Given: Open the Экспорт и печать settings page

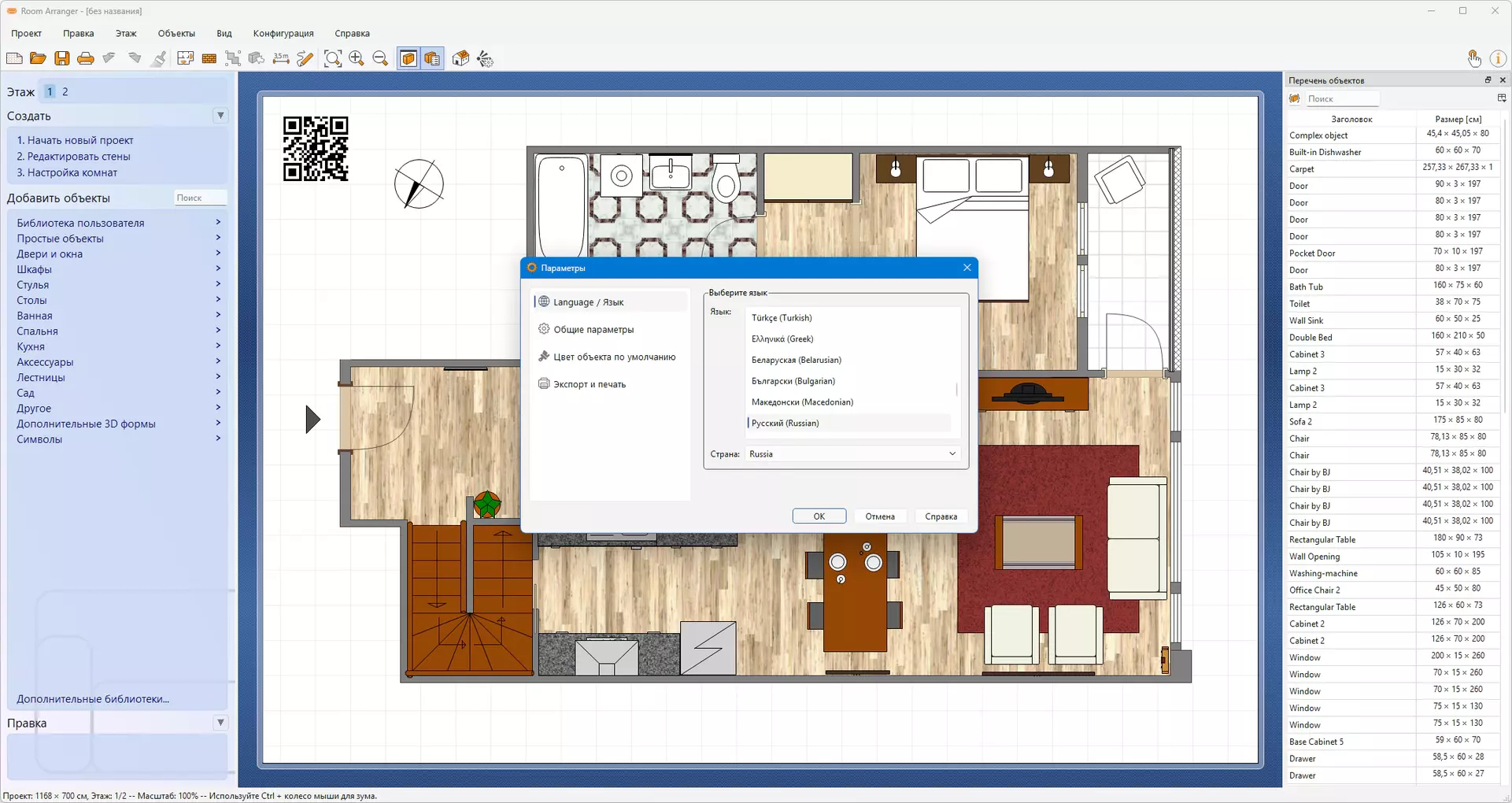Looking at the screenshot, I should coord(610,384).
